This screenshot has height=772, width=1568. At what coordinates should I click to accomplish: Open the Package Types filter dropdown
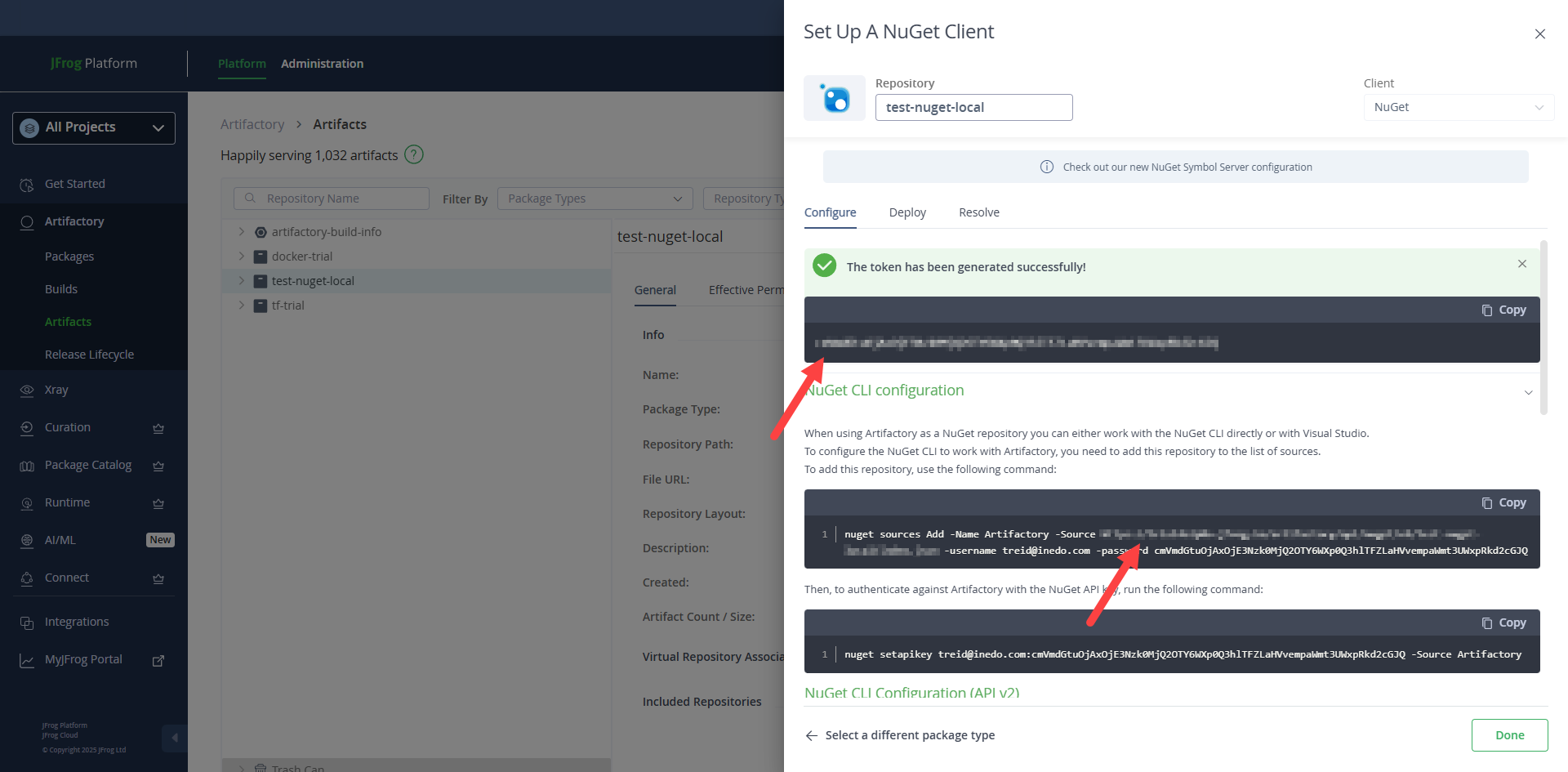click(x=595, y=199)
